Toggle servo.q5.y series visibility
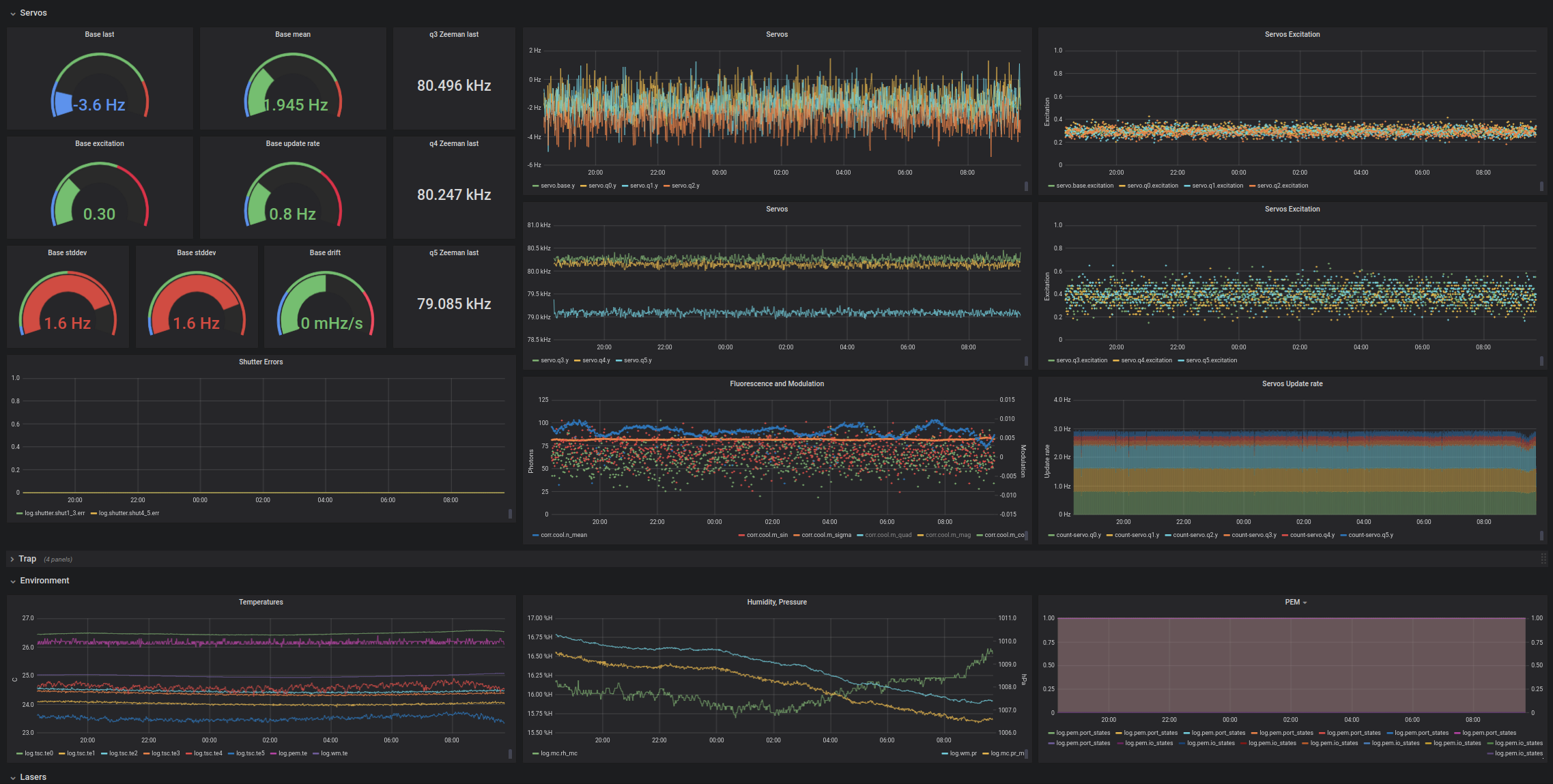1553x784 pixels. [637, 360]
